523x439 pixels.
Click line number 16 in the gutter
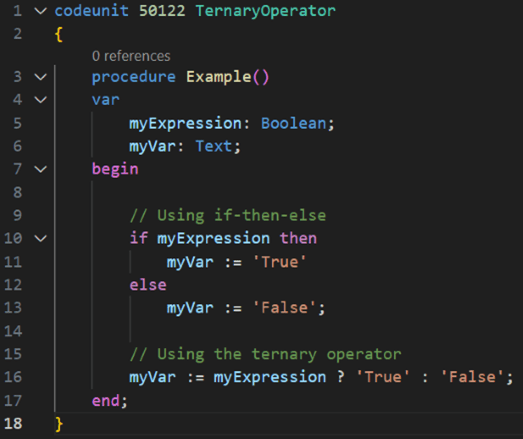click(13, 377)
